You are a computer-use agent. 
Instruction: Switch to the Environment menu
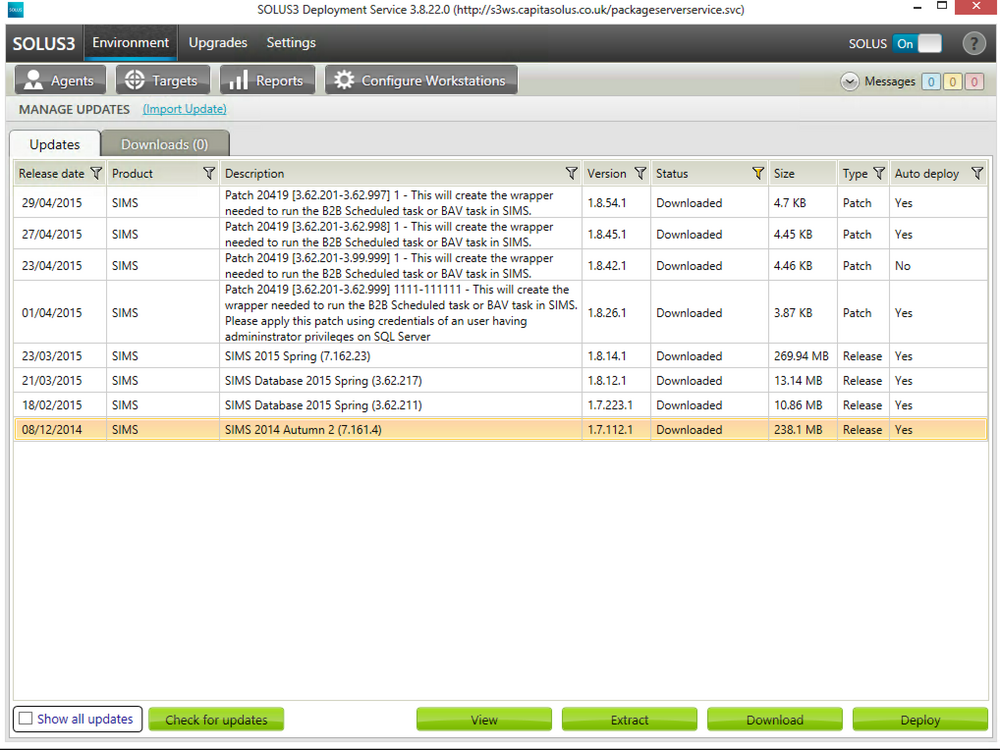pyautogui.click(x=131, y=43)
